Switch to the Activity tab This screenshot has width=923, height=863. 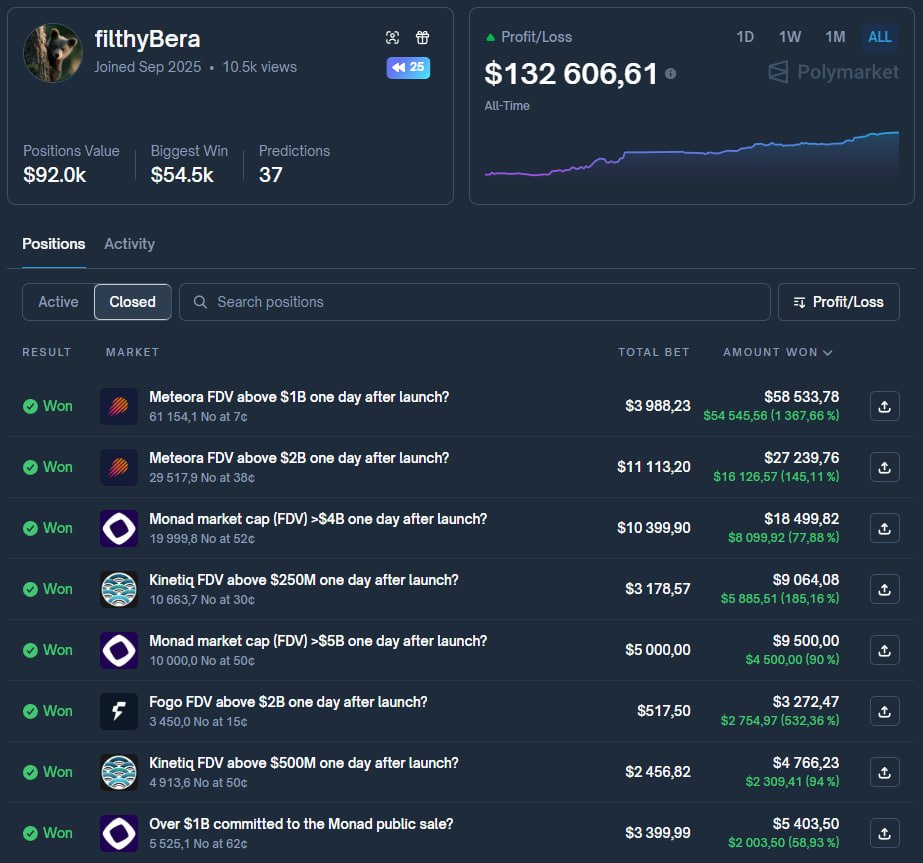(130, 244)
